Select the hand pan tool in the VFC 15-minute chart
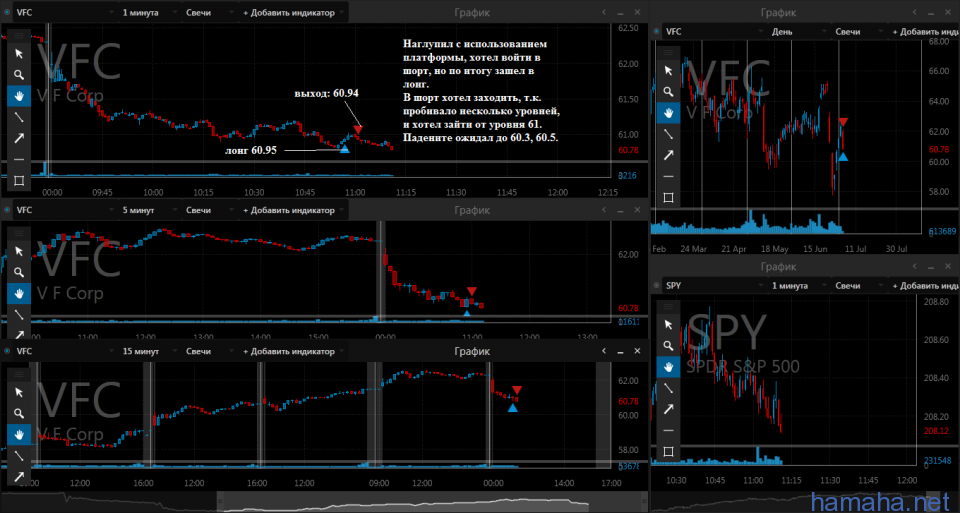 pyautogui.click(x=19, y=434)
